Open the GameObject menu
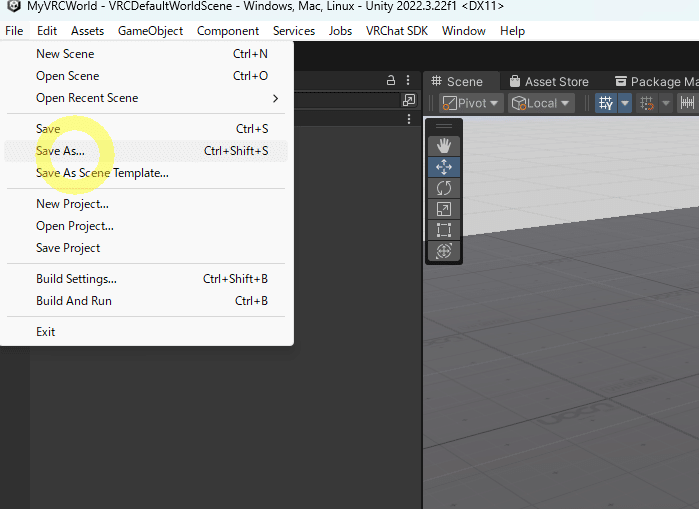Screen dimensions: 699x509 (x=150, y=31)
